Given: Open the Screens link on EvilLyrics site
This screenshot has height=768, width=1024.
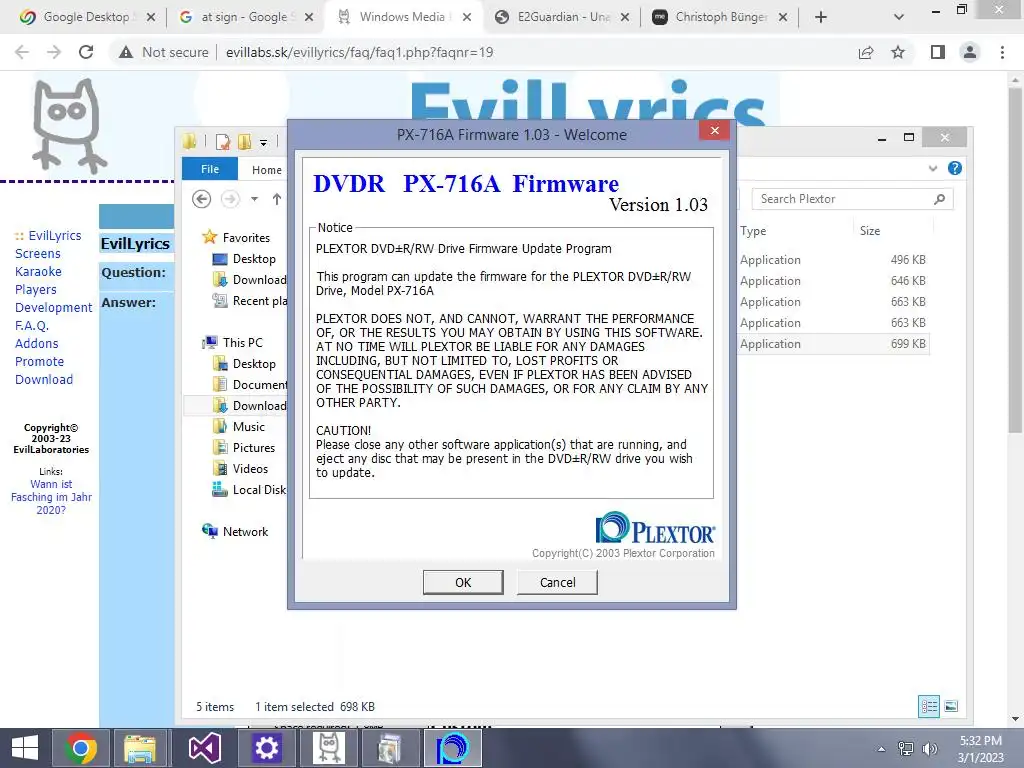Looking at the screenshot, I should click(x=37, y=253).
